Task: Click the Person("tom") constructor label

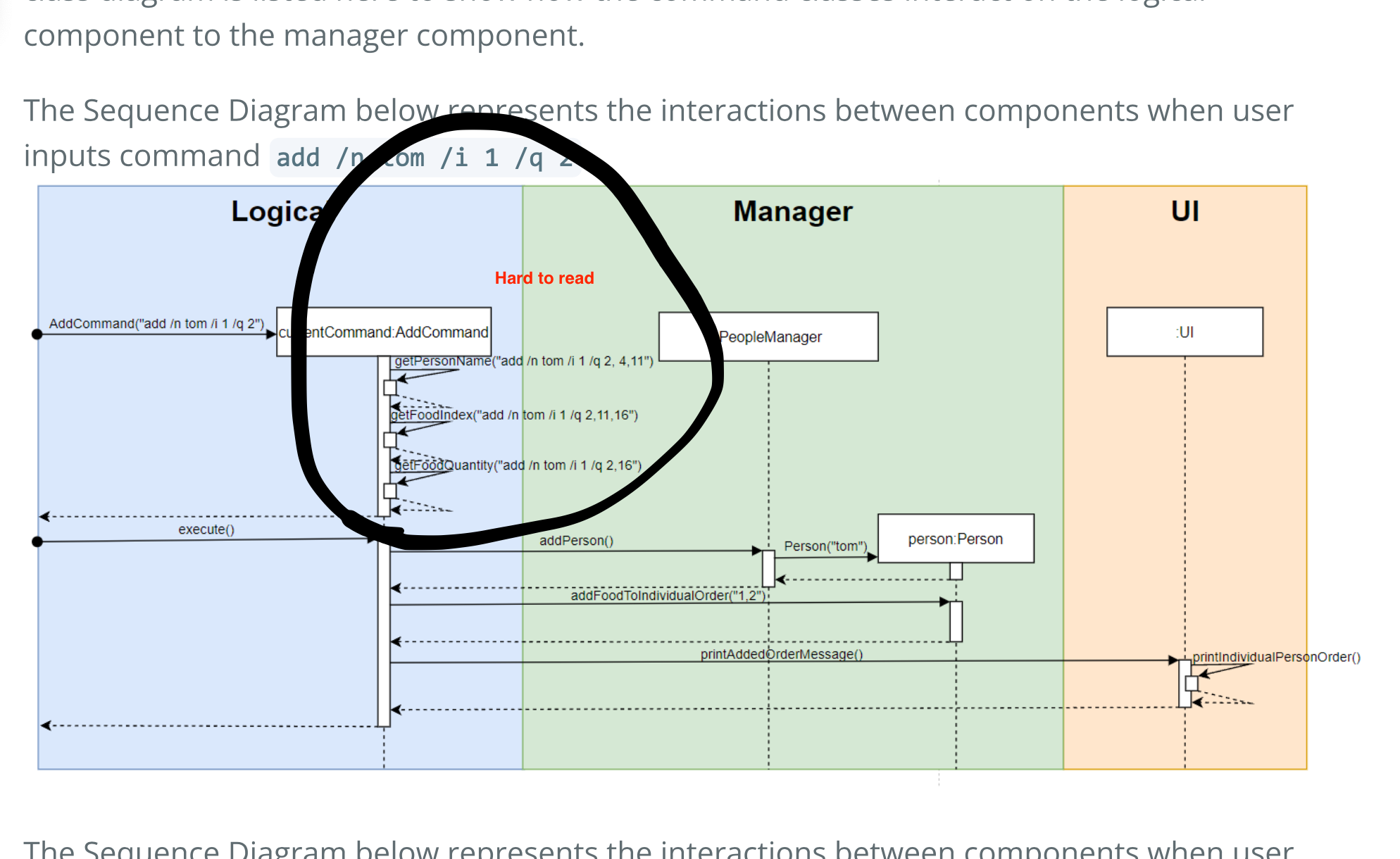Action: tap(825, 546)
